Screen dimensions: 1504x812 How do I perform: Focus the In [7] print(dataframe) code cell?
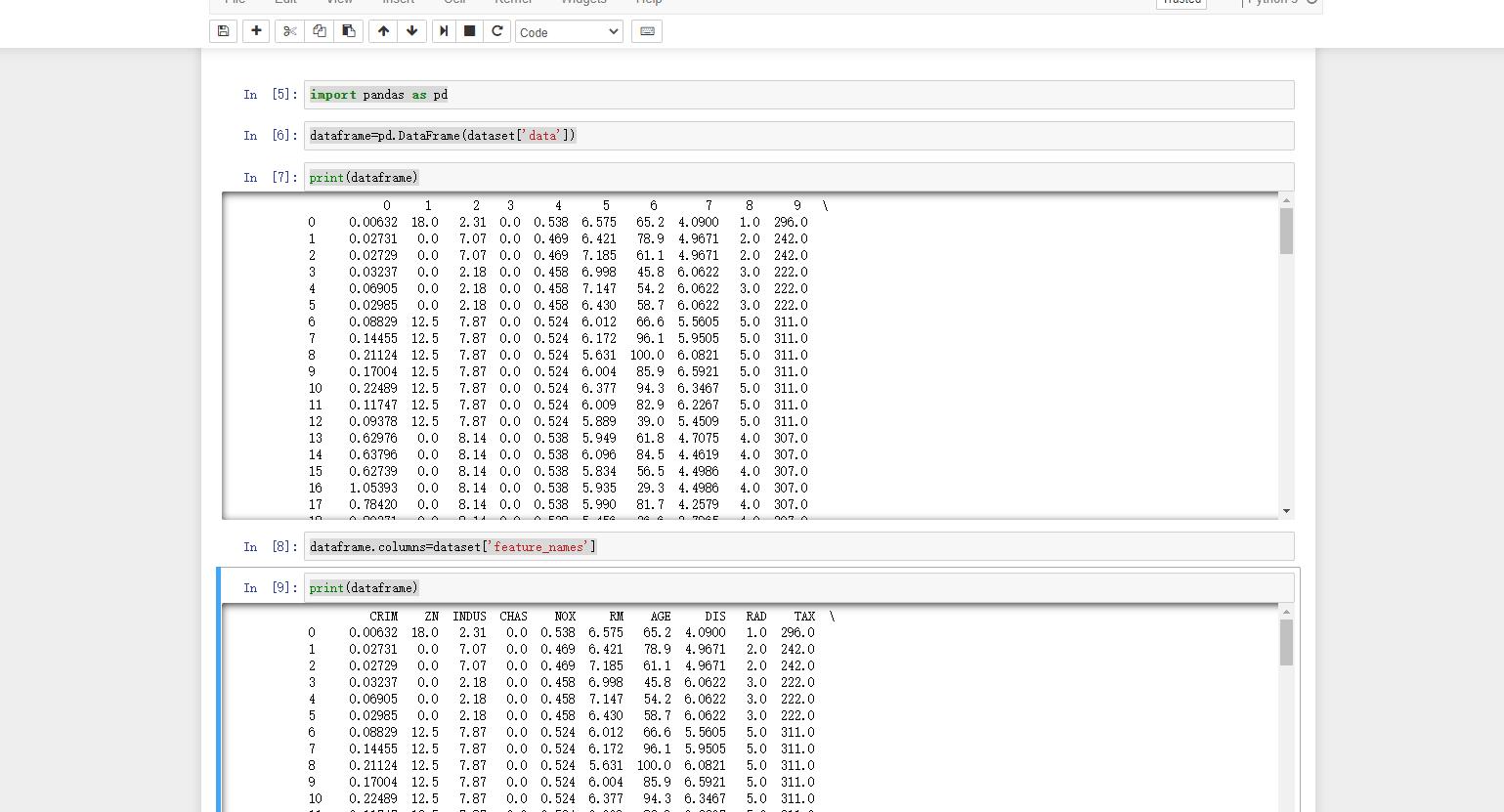798,177
